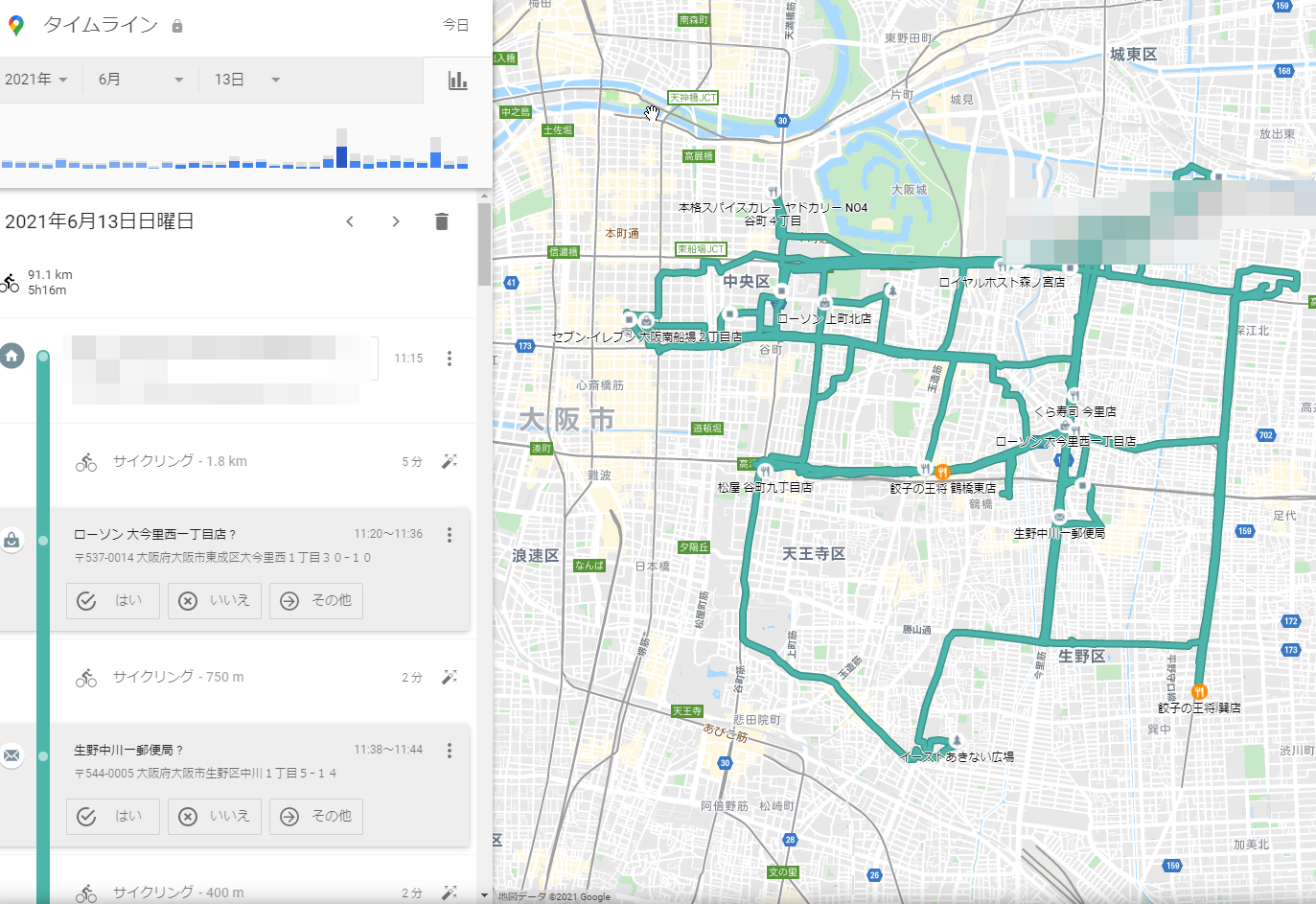Viewport: 1316px width, 904px height.
Task: Open the 13日 day dropdown
Action: (x=247, y=80)
